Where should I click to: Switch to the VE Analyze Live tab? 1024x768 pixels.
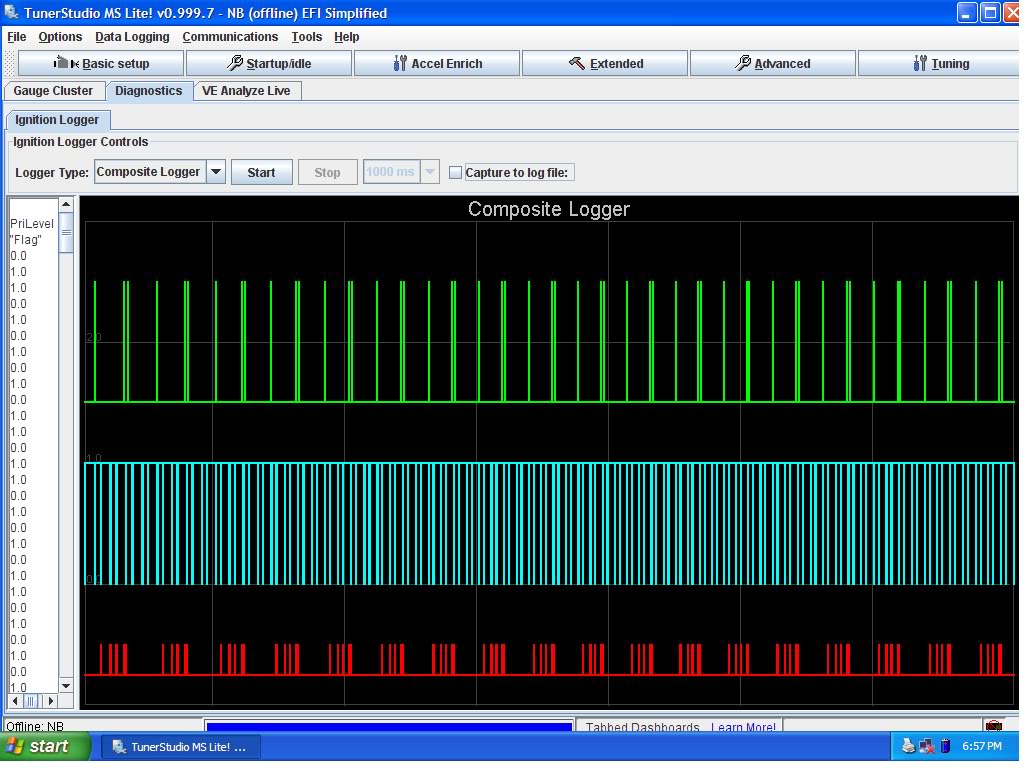[245, 90]
